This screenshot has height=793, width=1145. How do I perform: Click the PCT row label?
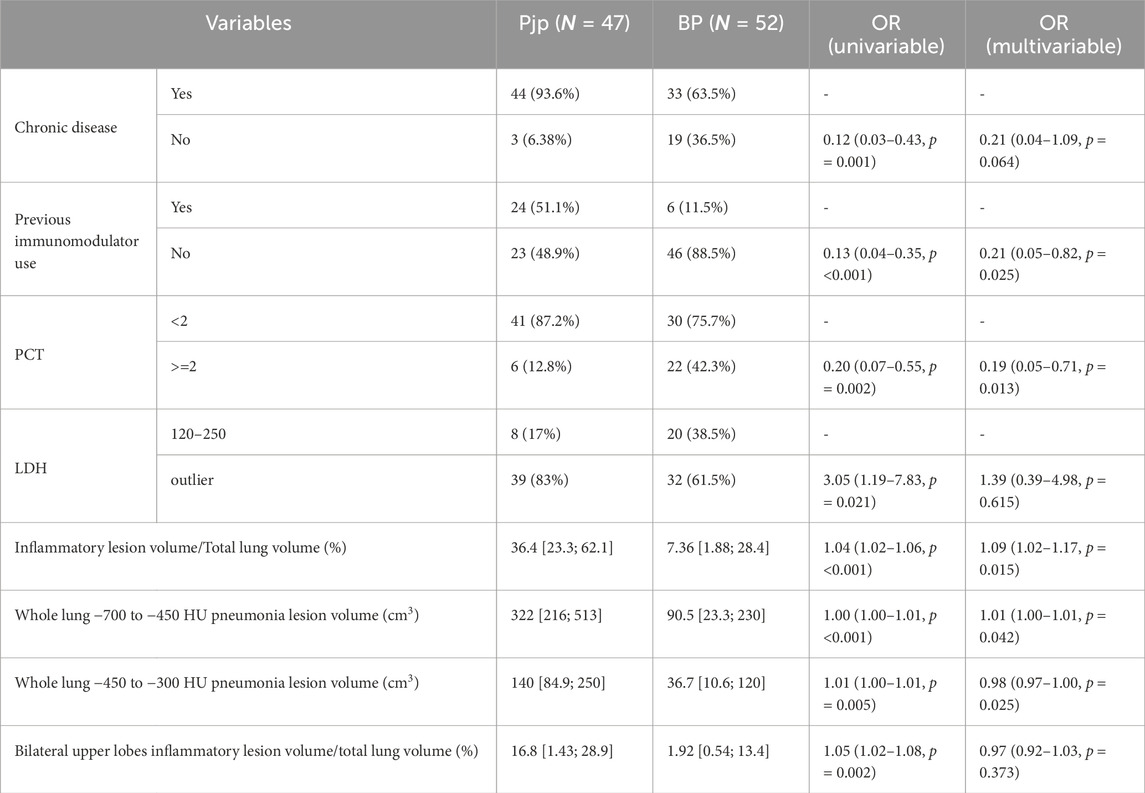click(x=30, y=352)
